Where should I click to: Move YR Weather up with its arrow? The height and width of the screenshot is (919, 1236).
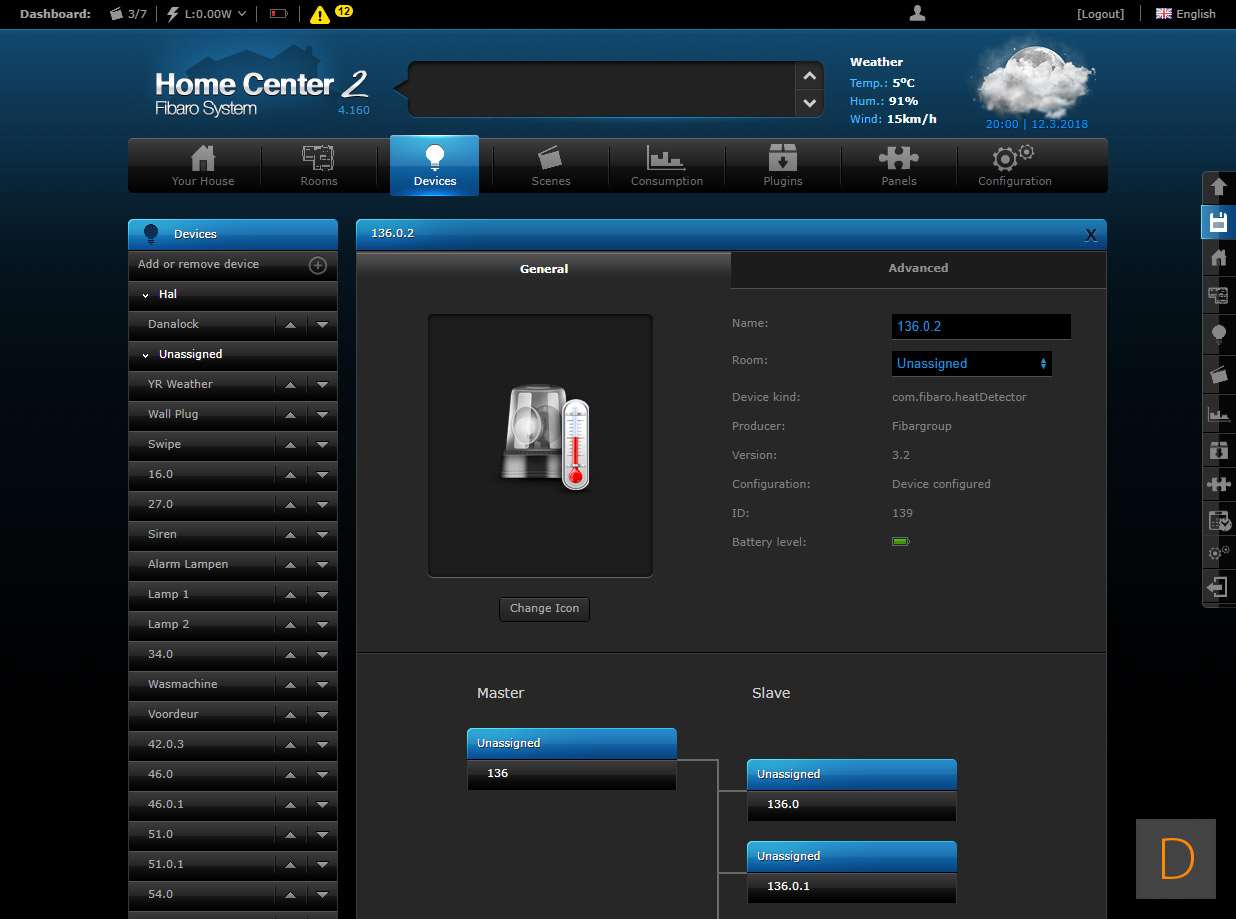coord(290,385)
